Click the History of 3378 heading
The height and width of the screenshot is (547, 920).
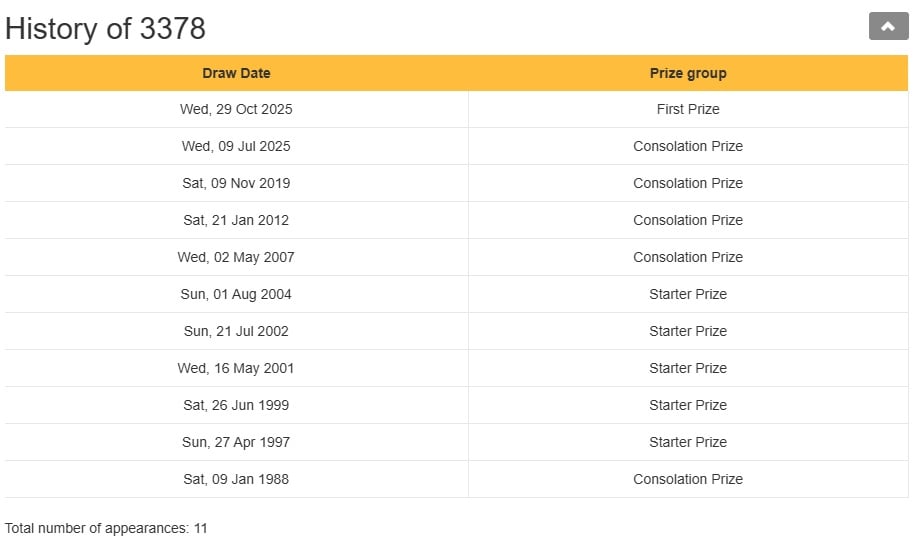[106, 29]
